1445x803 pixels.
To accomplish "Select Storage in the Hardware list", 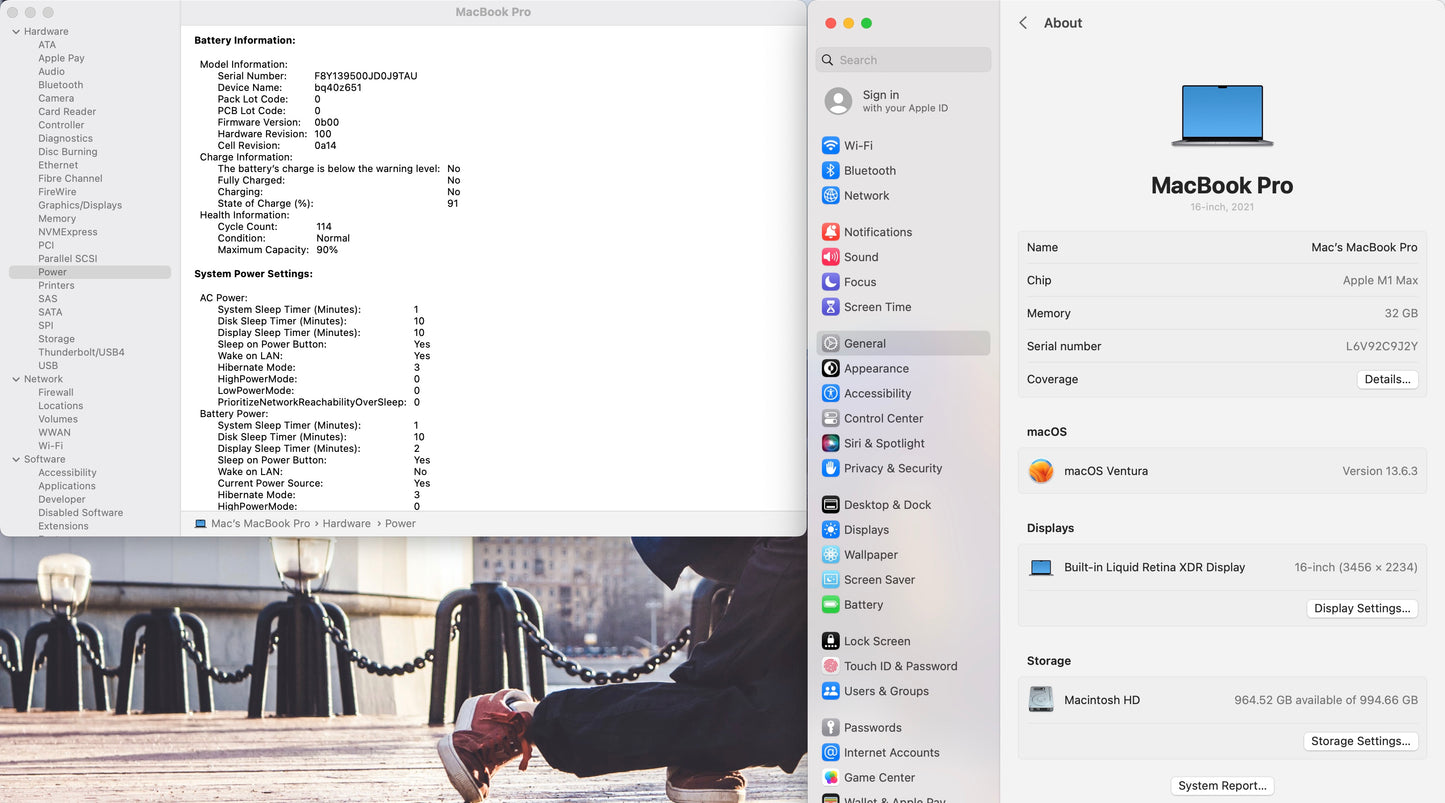I will tap(56, 339).
